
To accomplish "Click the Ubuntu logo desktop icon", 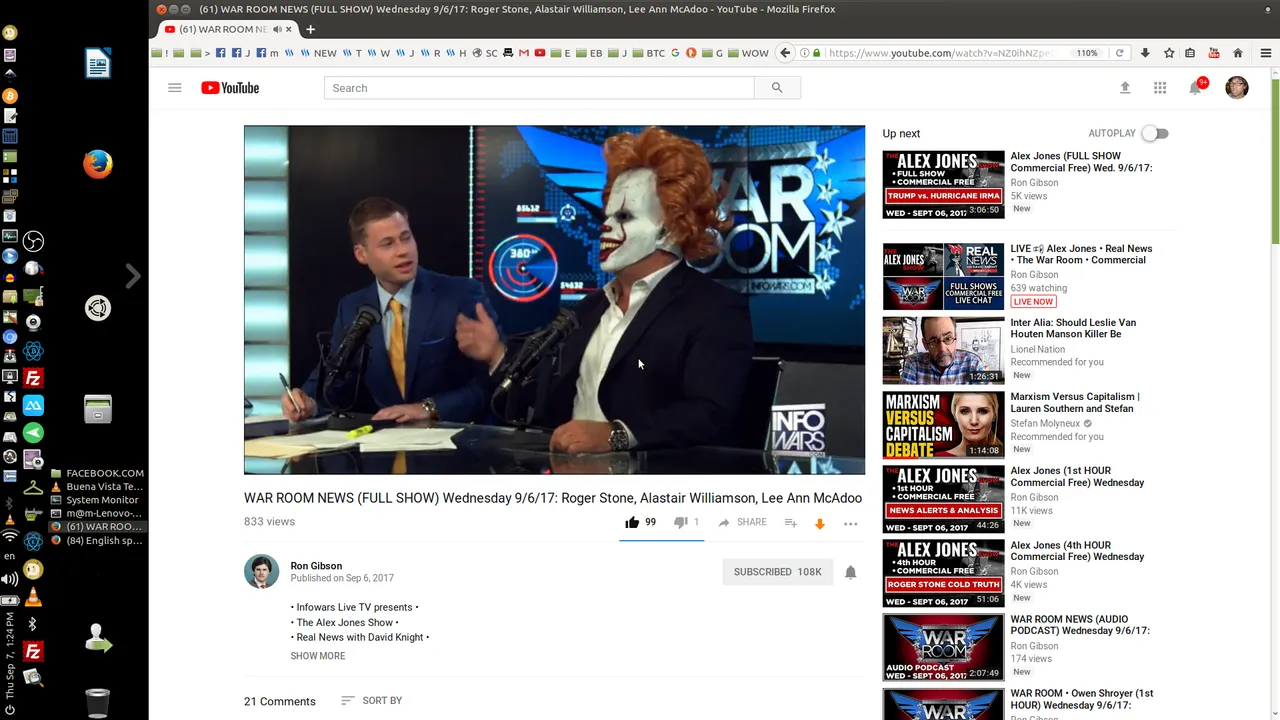I will [x=98, y=309].
